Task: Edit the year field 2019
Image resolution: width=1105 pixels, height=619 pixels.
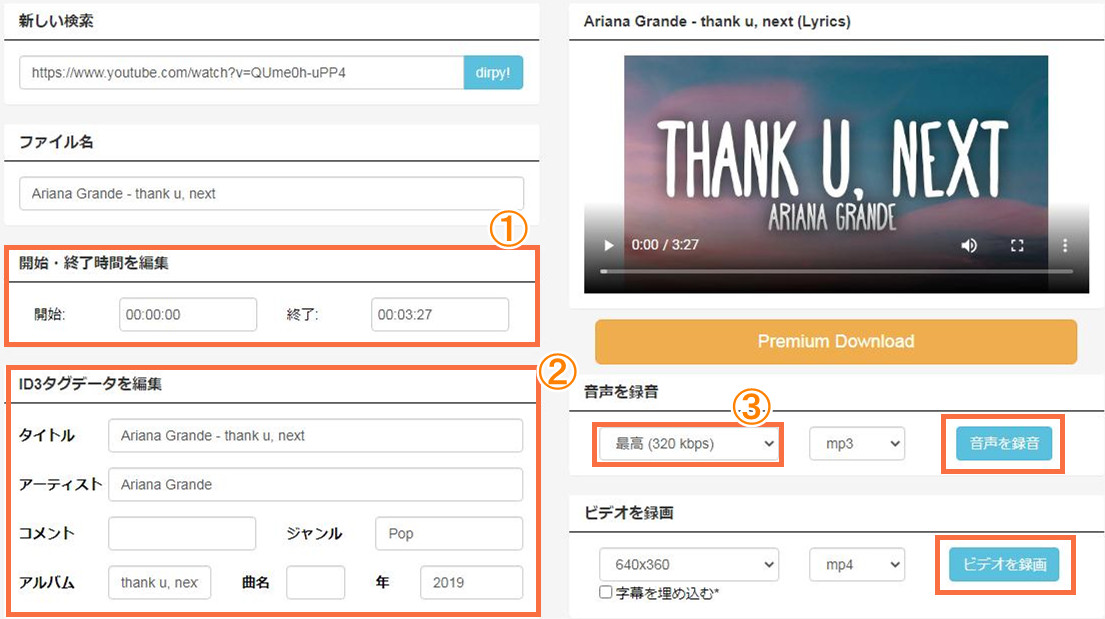Action: [x=471, y=582]
